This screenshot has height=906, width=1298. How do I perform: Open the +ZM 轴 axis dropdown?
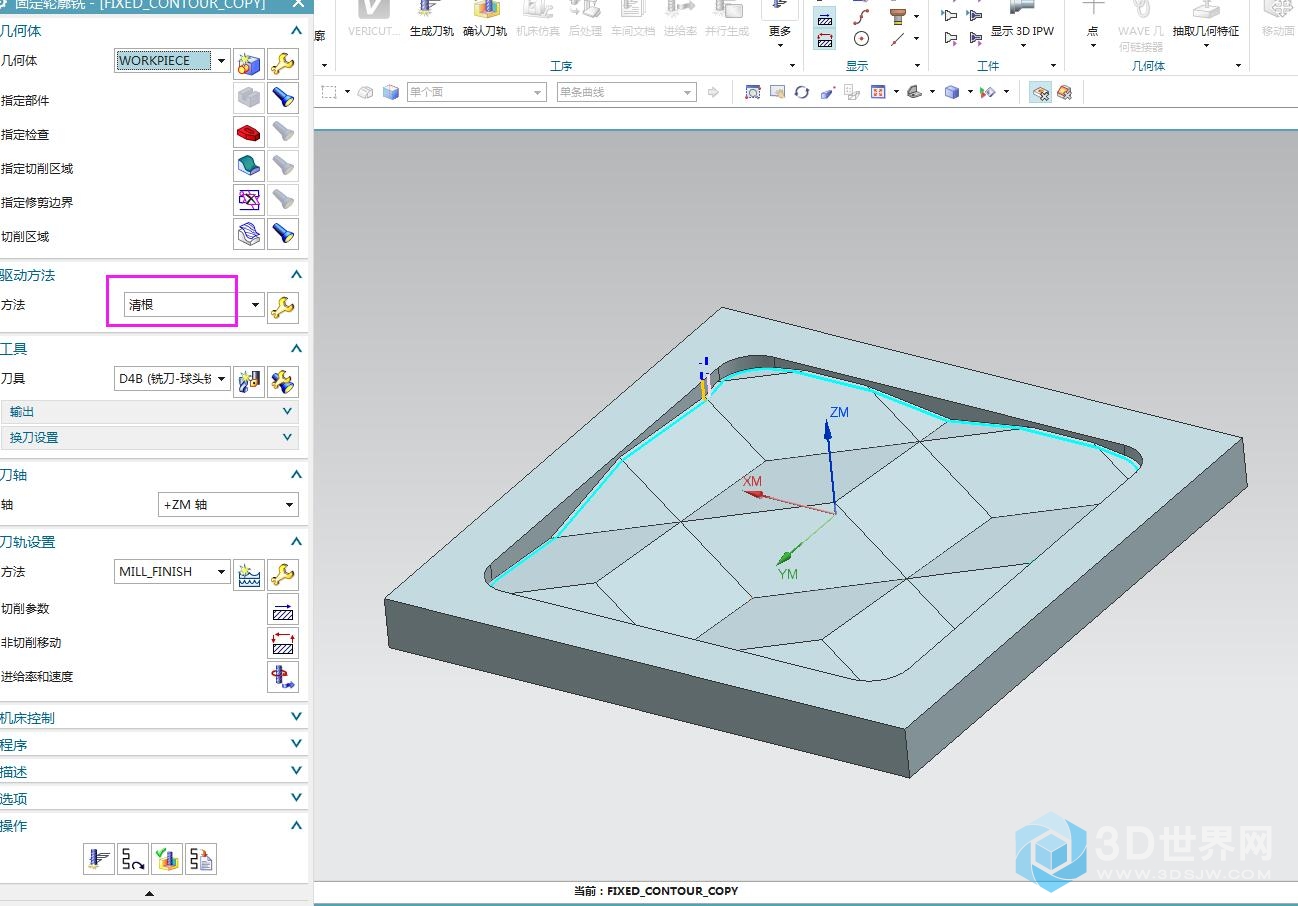click(x=290, y=505)
